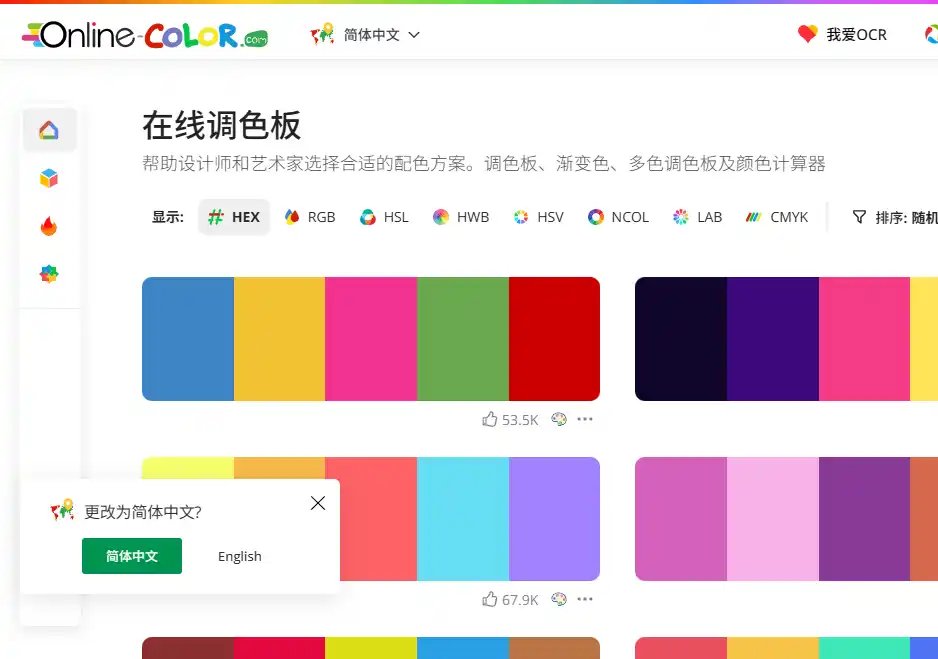The width and height of the screenshot is (938, 659).
Task: Pick the mint green swatch in bottom-right palette
Action: [864, 648]
